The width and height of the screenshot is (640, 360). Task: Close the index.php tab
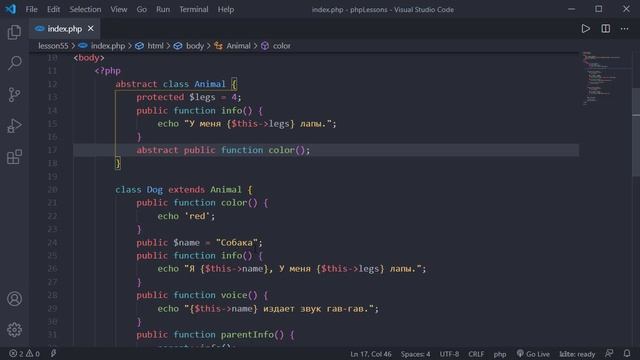91,29
